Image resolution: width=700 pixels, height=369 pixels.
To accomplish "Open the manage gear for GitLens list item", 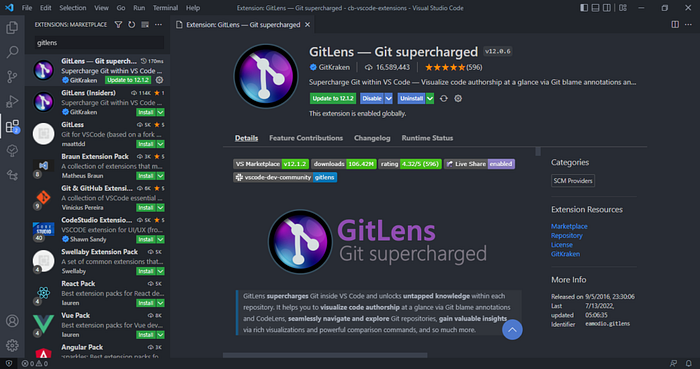I will tap(159, 80).
